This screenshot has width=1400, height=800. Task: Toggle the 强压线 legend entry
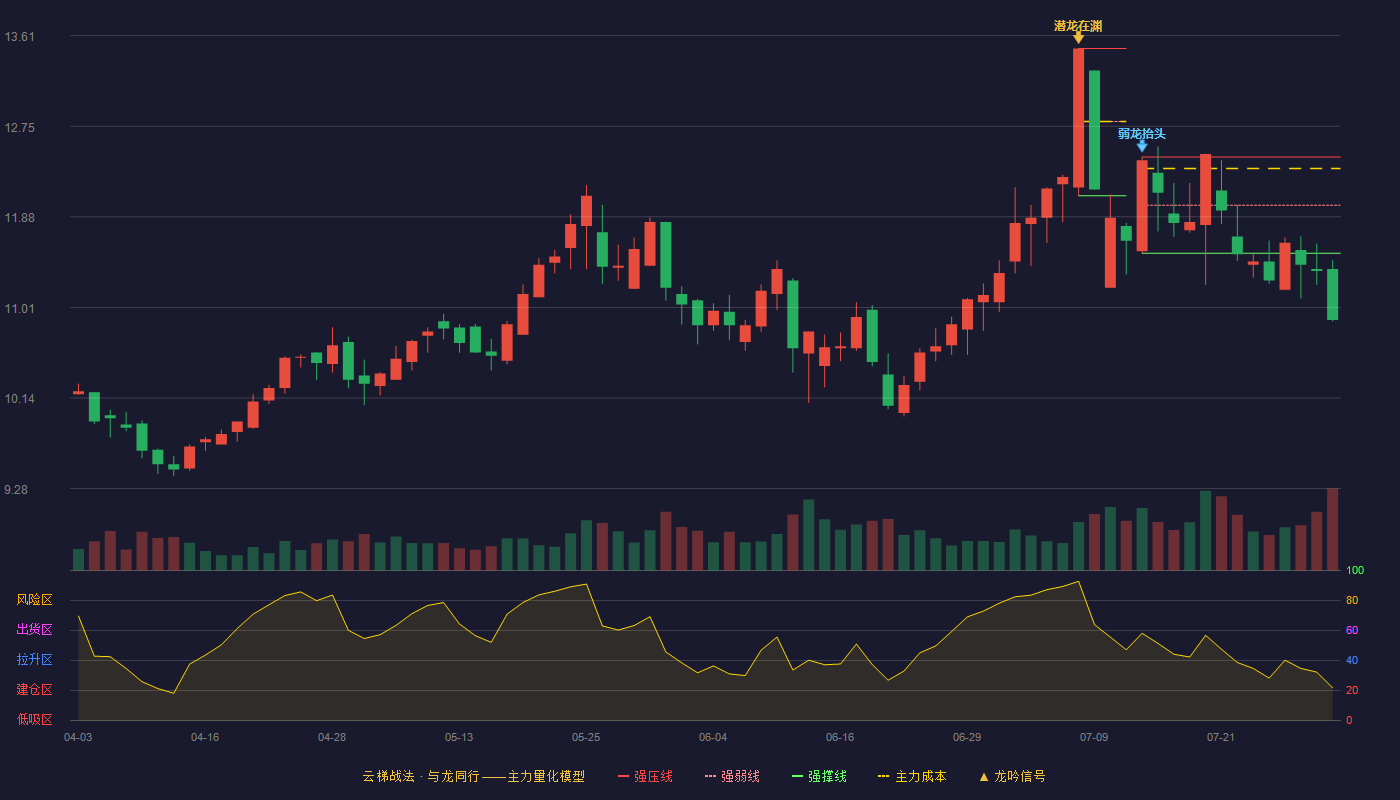click(645, 776)
